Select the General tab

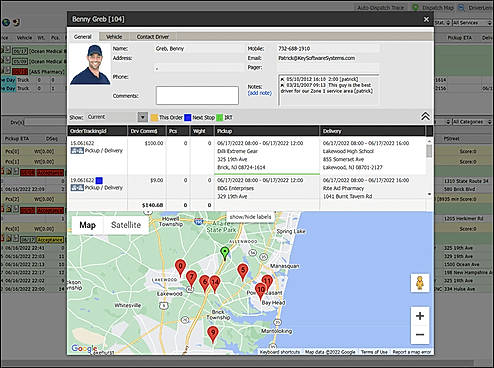pyautogui.click(x=83, y=37)
